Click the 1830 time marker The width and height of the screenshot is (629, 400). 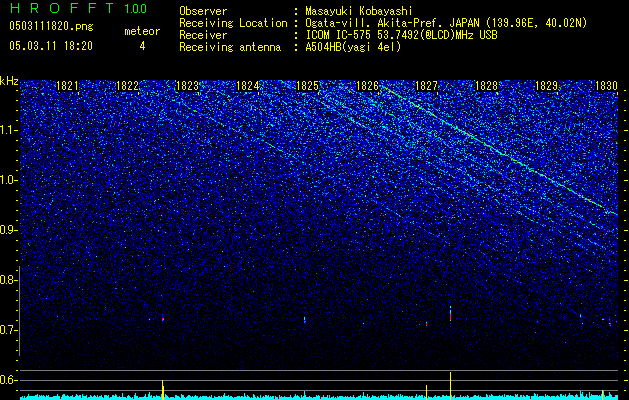[x=606, y=86]
